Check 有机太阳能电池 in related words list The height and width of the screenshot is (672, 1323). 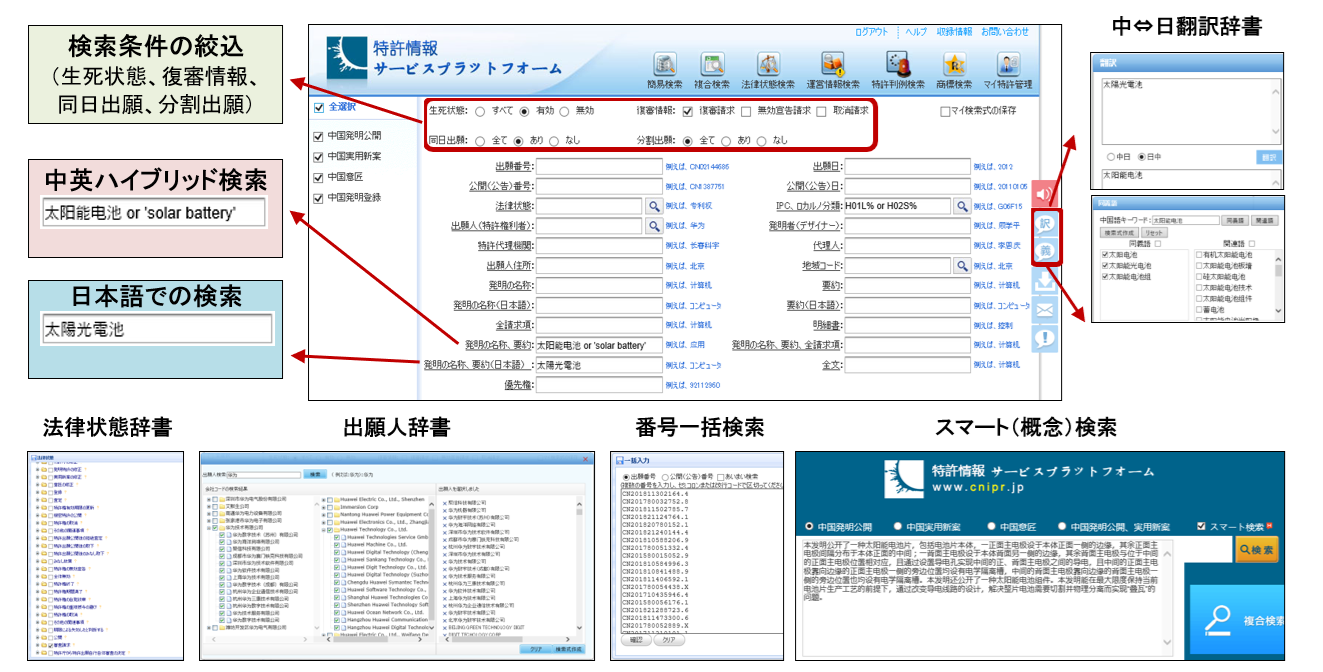pyautogui.click(x=1199, y=255)
